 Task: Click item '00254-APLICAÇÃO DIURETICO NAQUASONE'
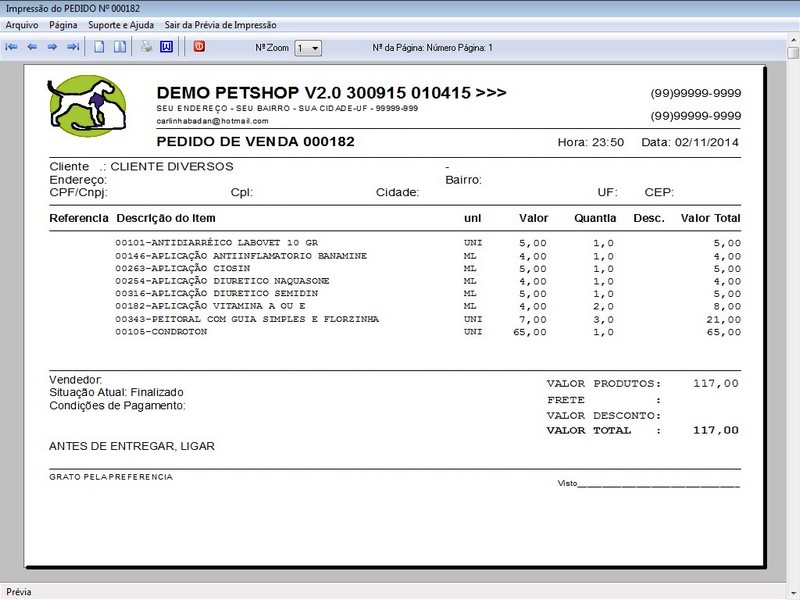222,281
